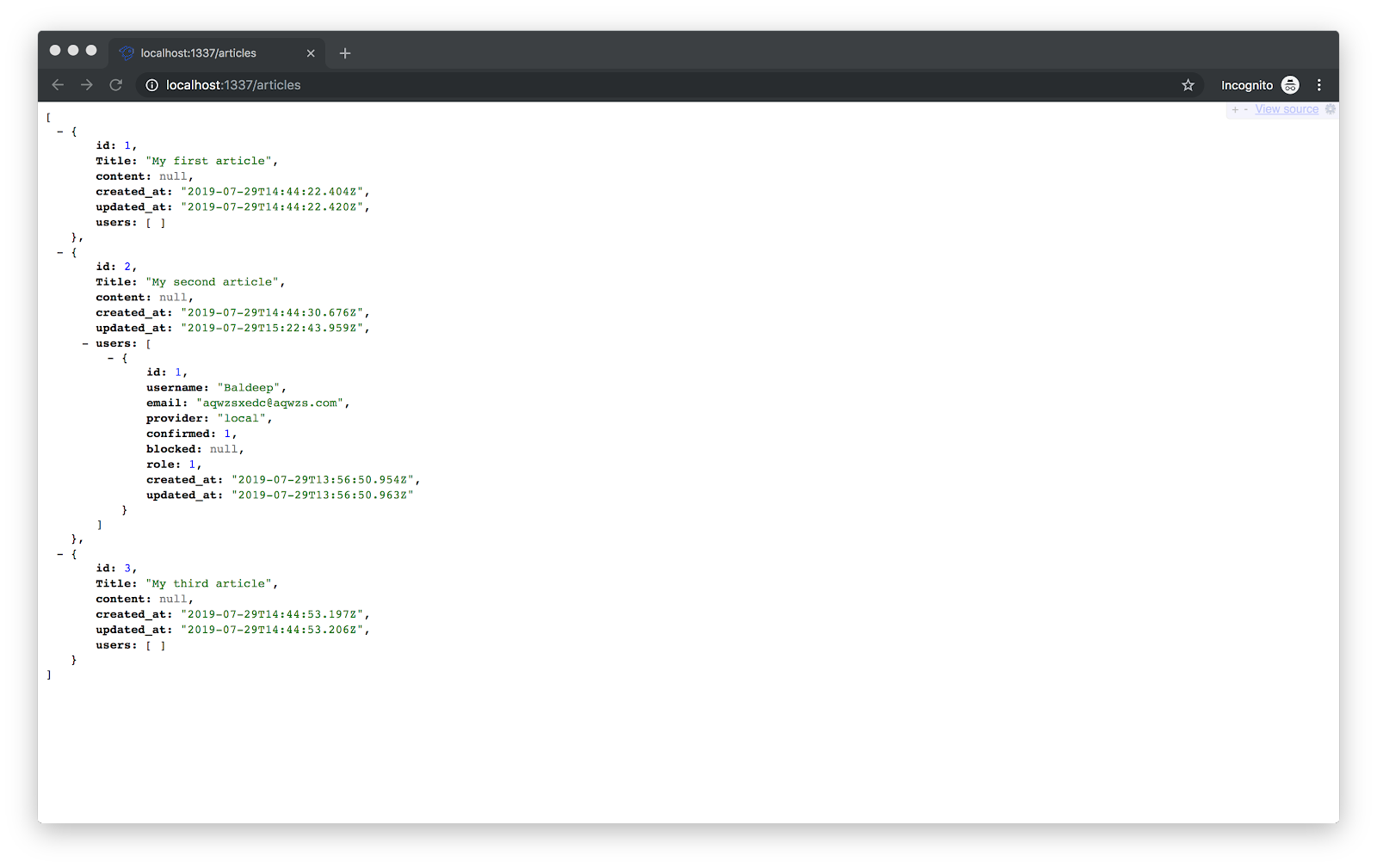This screenshot has height=868, width=1377.
Task: Select the localhost:1337/articles tab
Action: (x=217, y=53)
